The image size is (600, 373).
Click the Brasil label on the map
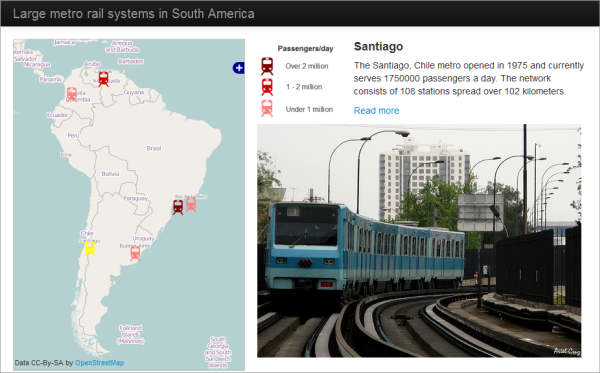[154, 148]
